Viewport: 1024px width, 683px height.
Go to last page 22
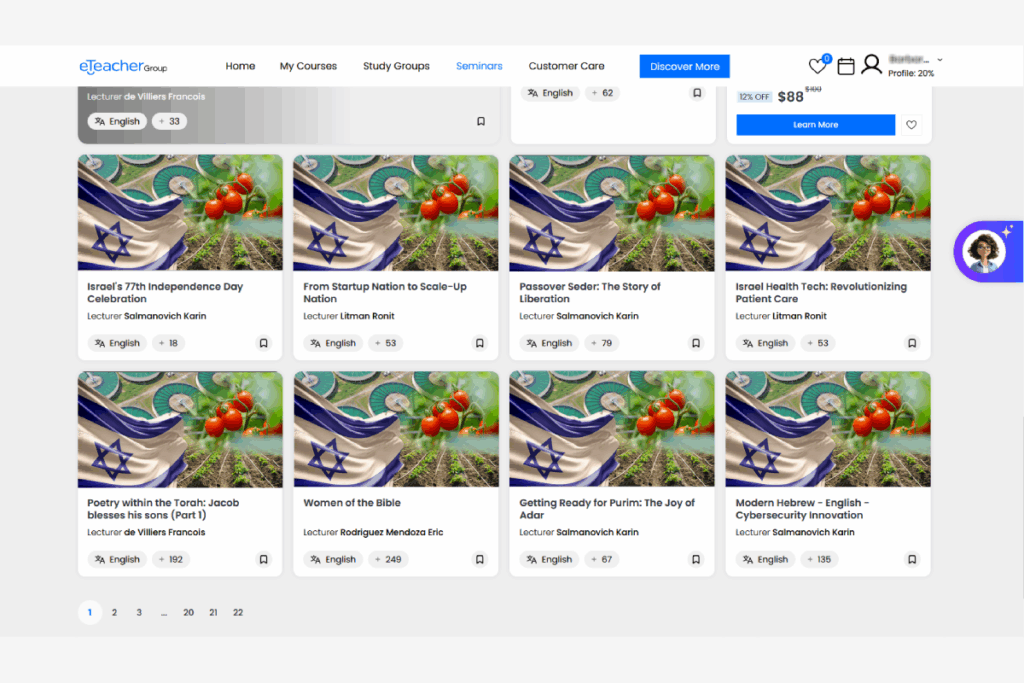[238, 612]
